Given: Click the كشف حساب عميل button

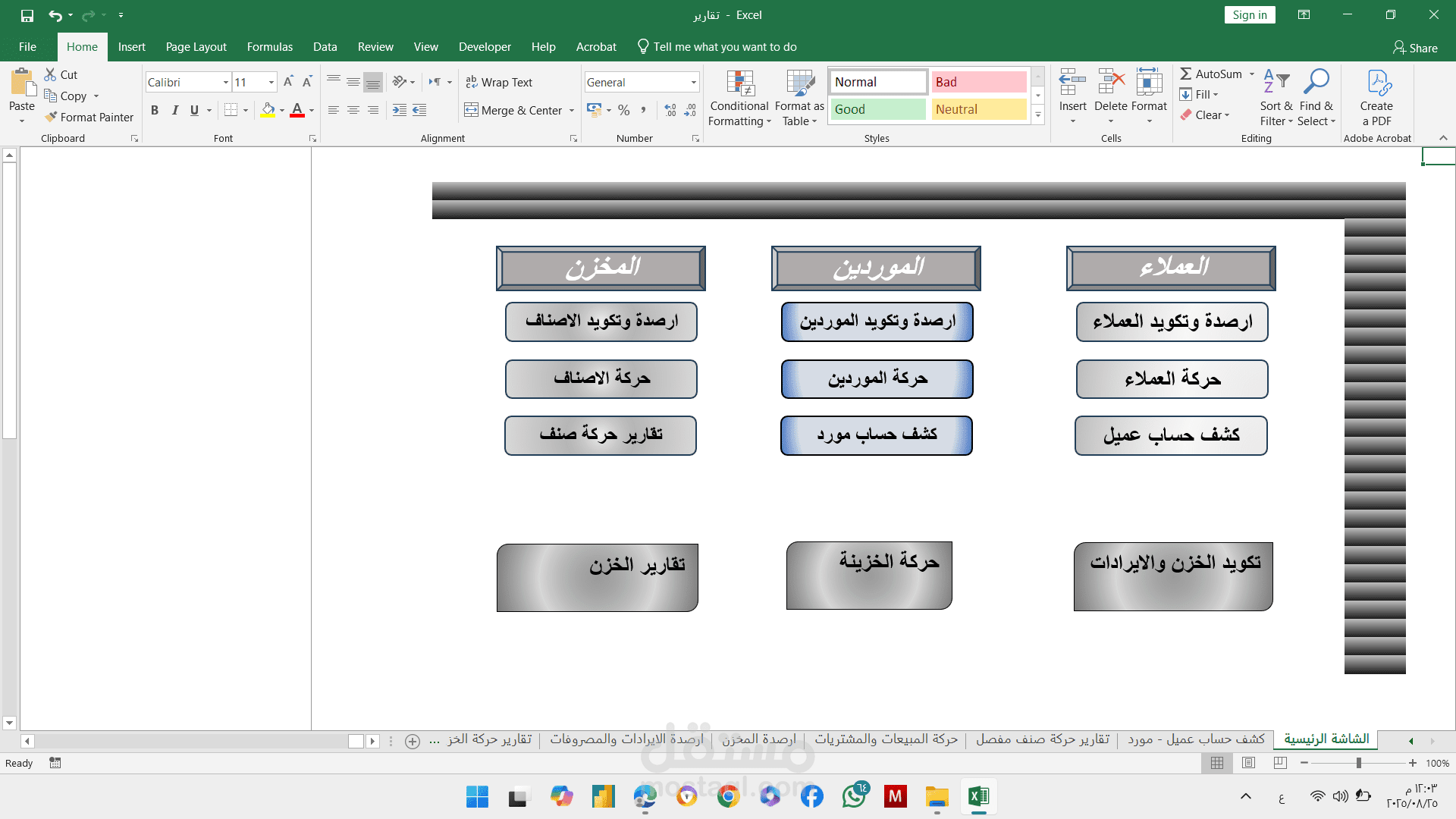Looking at the screenshot, I should (1171, 435).
